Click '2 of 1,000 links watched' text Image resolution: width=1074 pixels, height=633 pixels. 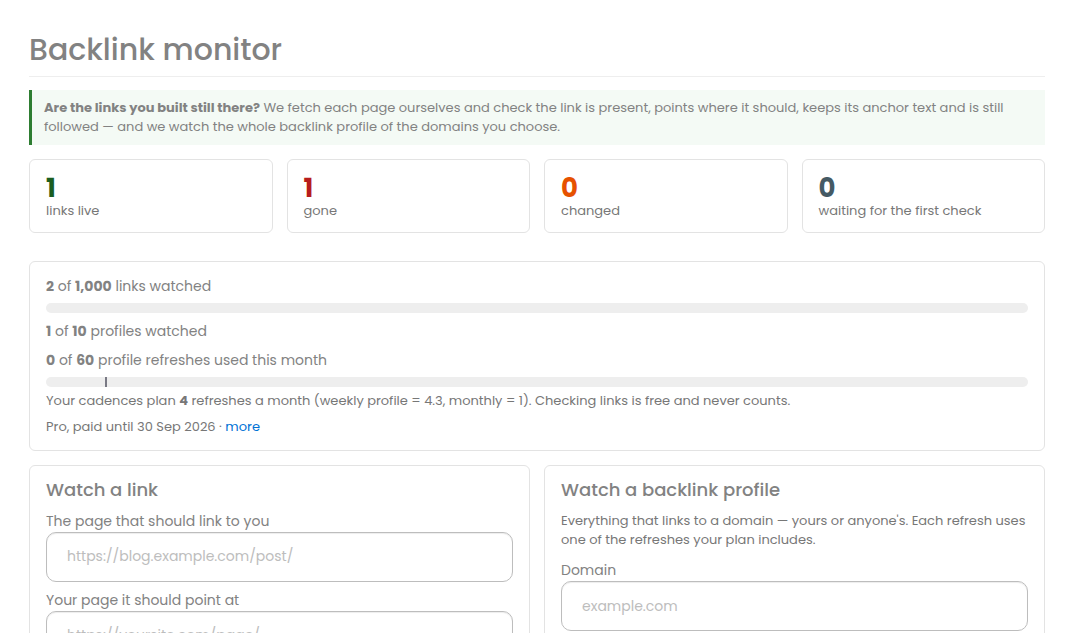click(x=128, y=286)
